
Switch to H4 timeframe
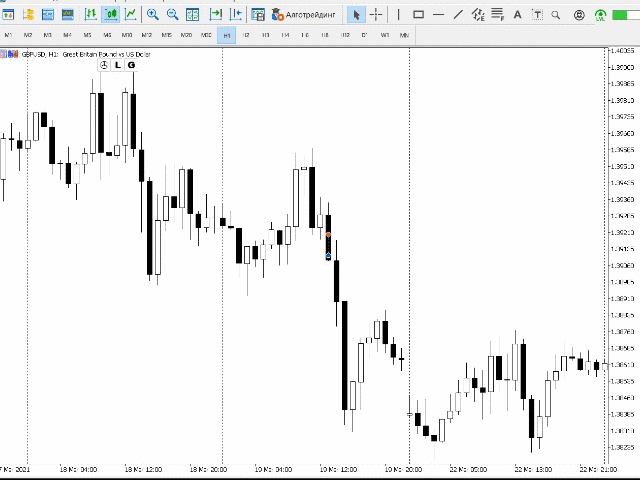285,35
